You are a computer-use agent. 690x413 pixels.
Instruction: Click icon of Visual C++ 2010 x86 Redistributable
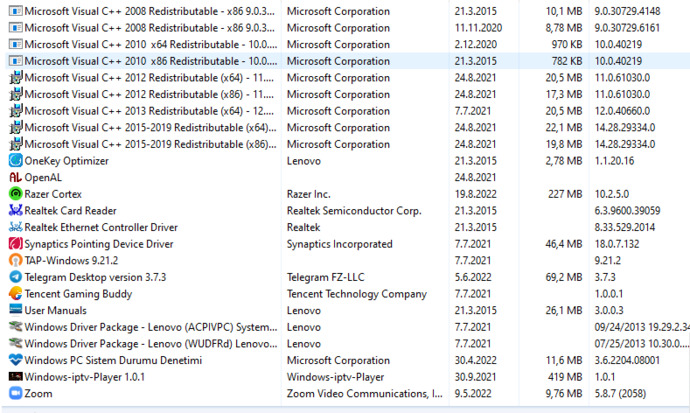[15, 61]
